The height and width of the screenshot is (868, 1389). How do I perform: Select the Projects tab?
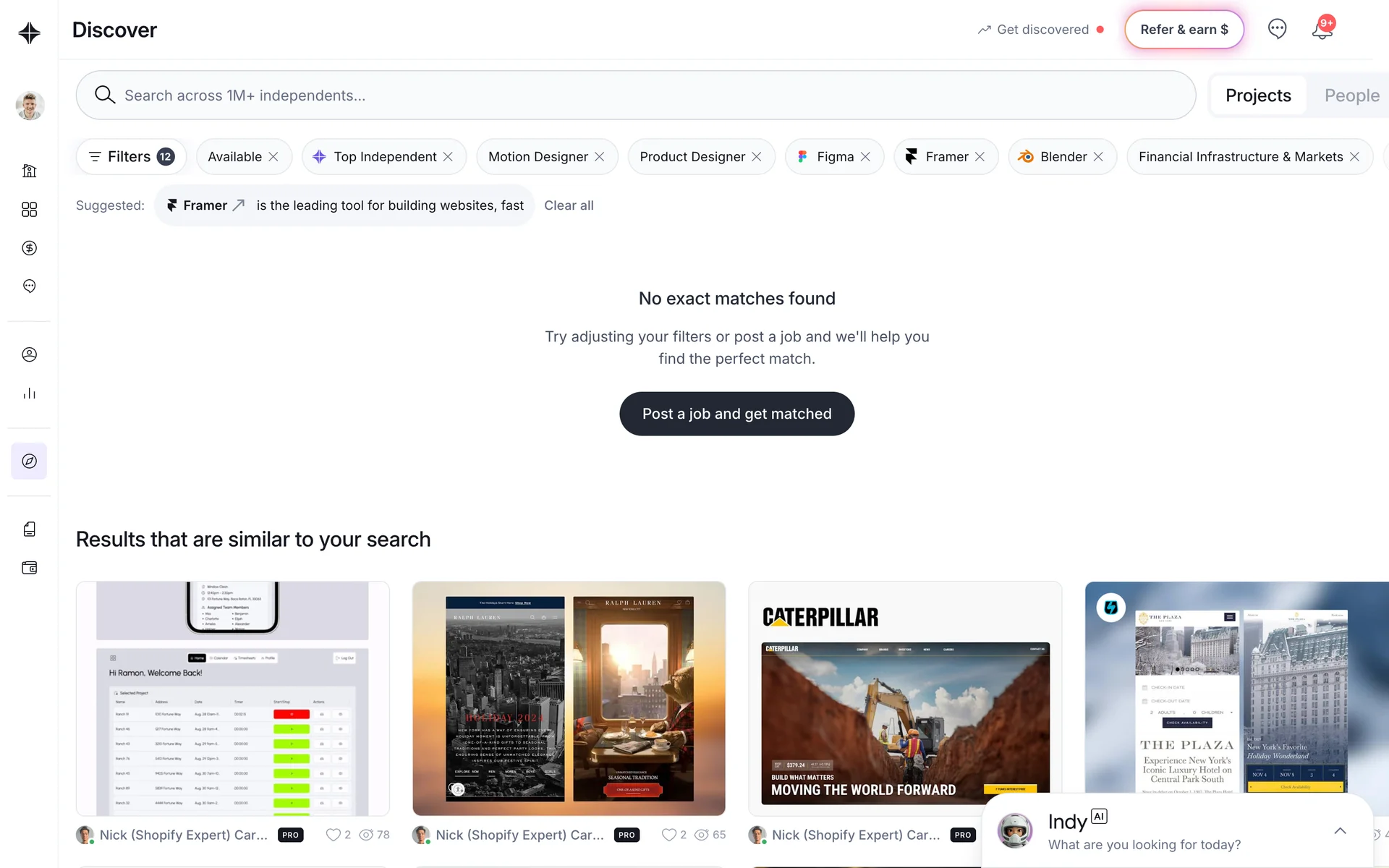pyautogui.click(x=1258, y=95)
